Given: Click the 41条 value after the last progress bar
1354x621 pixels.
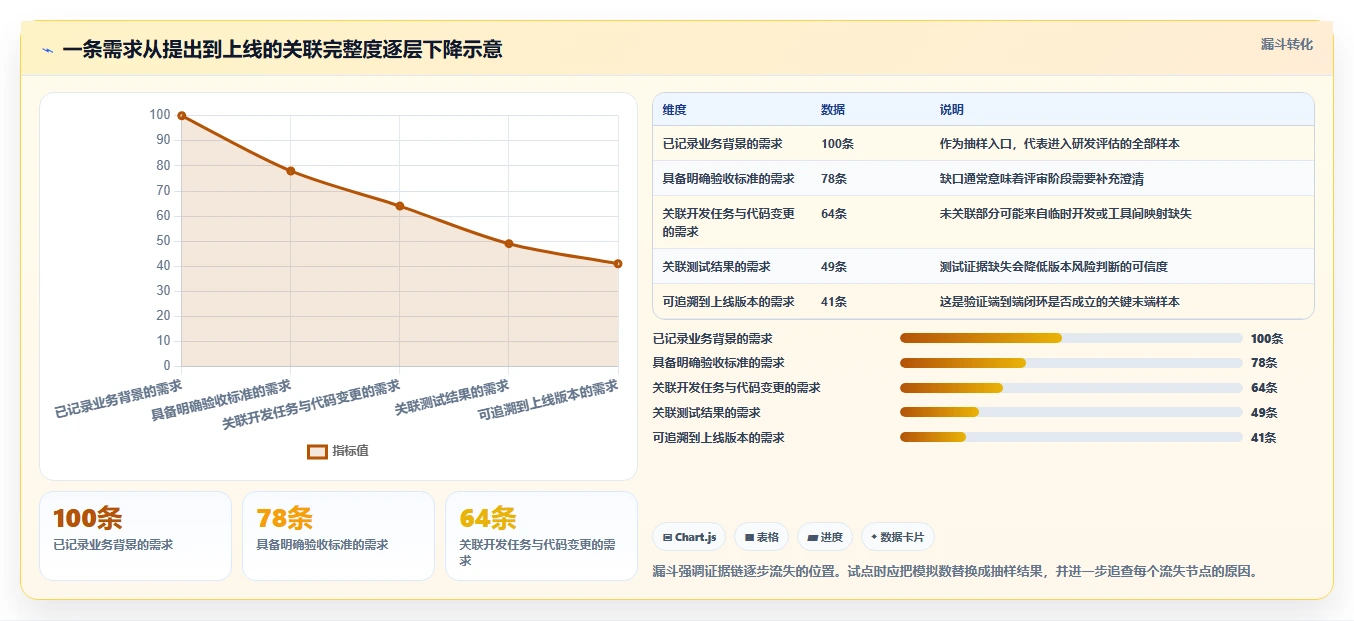Looking at the screenshot, I should 1263,437.
